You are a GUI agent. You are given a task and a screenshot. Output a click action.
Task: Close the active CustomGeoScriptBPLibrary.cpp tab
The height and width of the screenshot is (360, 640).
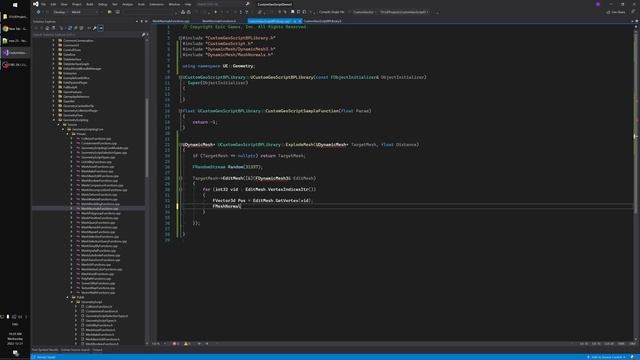coord(300,21)
